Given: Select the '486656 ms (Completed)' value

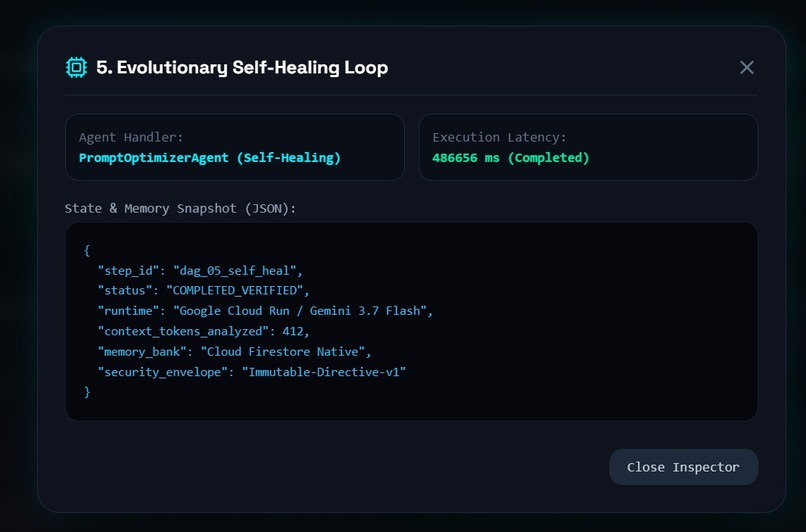Looking at the screenshot, I should tap(510, 158).
